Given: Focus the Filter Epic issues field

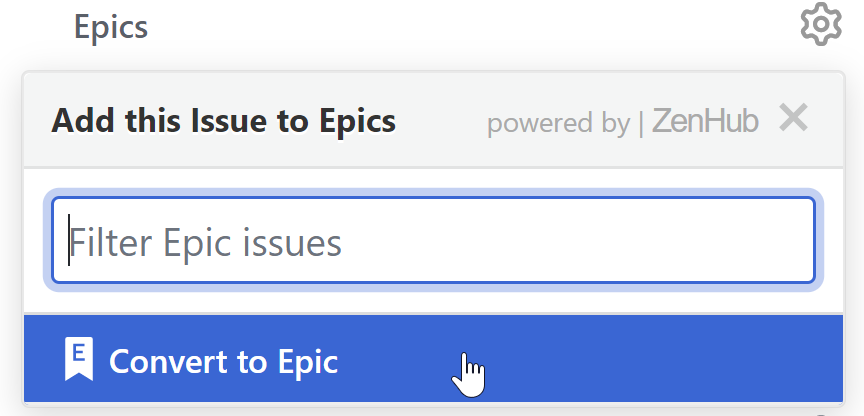Looking at the screenshot, I should [x=433, y=240].
